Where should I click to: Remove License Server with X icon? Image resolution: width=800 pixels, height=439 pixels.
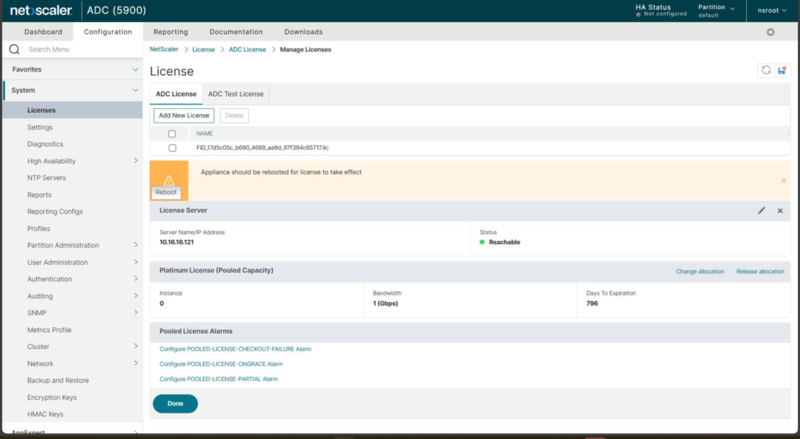click(x=780, y=210)
